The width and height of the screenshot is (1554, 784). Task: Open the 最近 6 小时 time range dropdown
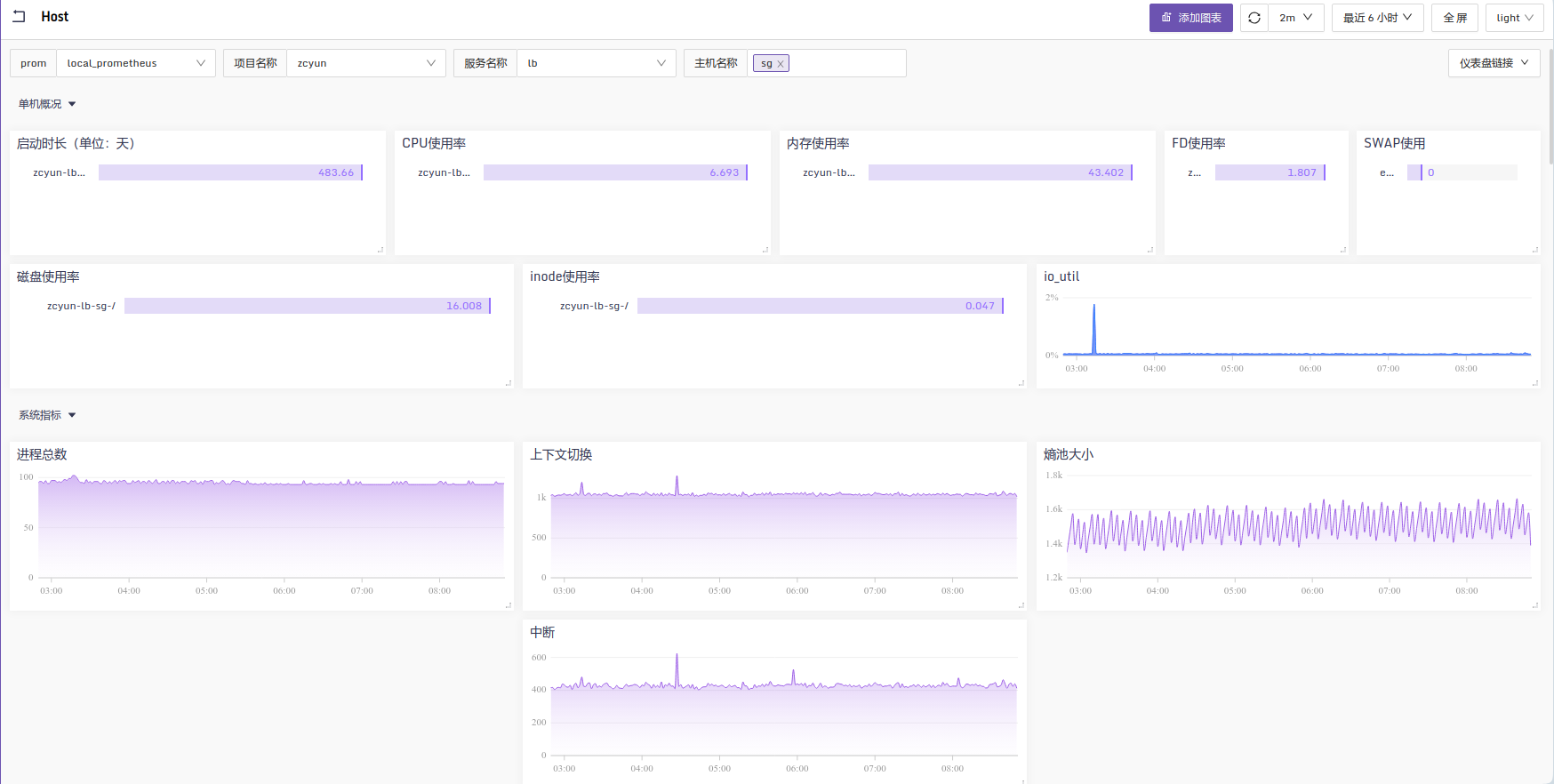click(x=1377, y=18)
